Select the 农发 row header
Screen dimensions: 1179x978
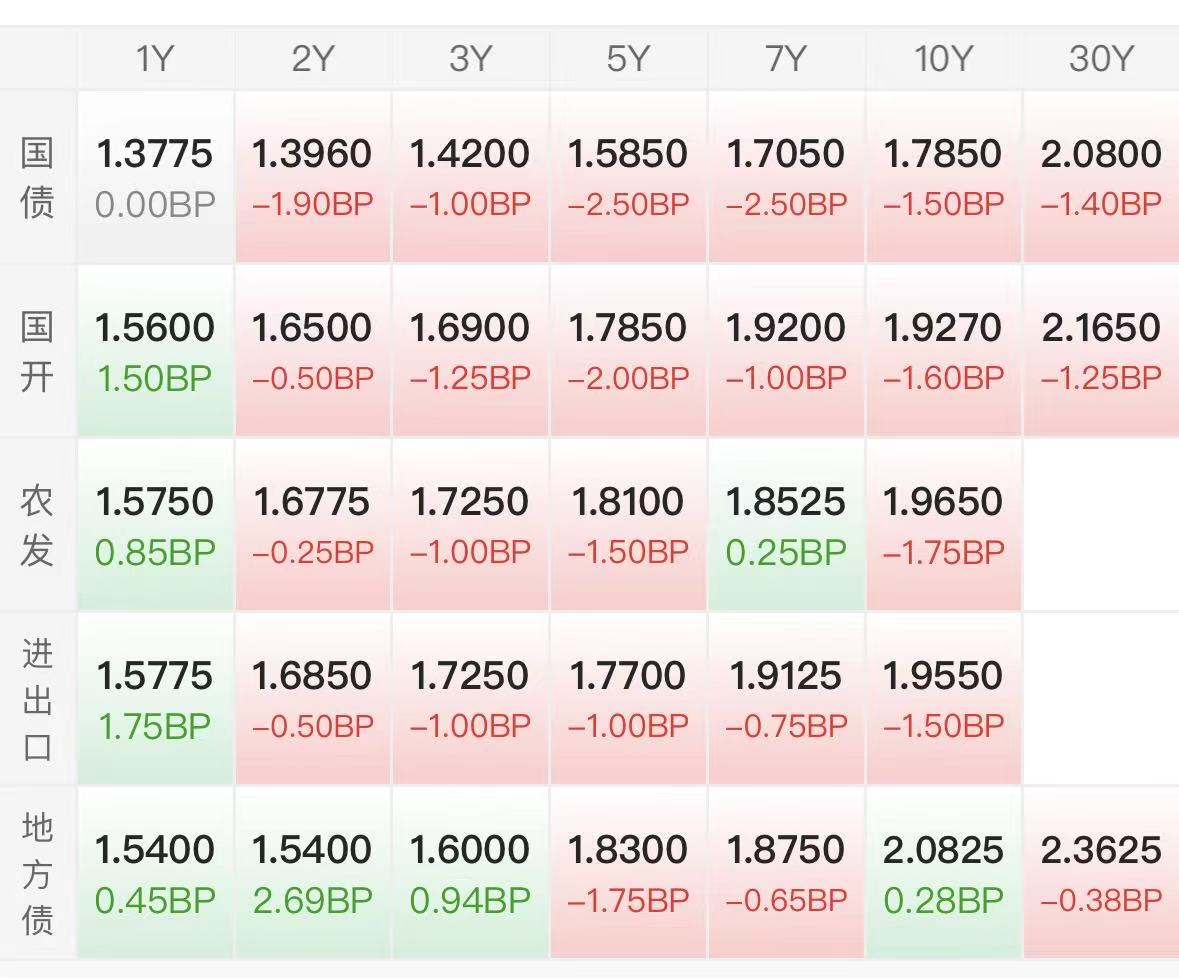click(x=37, y=526)
